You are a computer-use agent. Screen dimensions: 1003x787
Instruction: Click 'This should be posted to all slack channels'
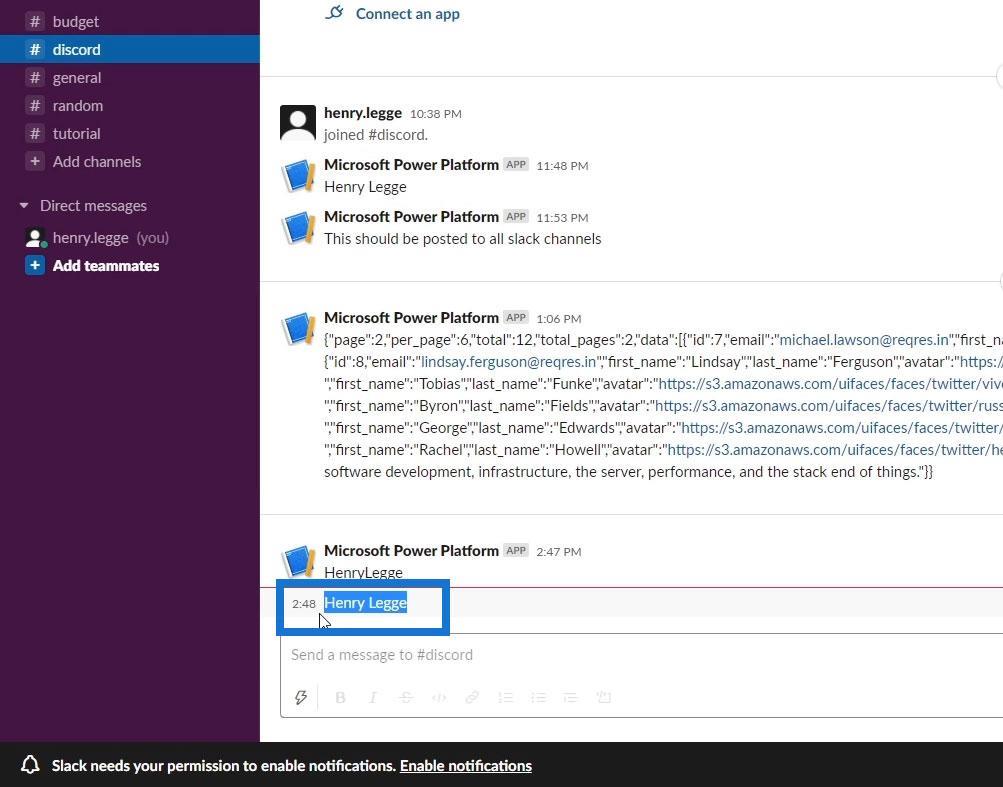pos(462,239)
